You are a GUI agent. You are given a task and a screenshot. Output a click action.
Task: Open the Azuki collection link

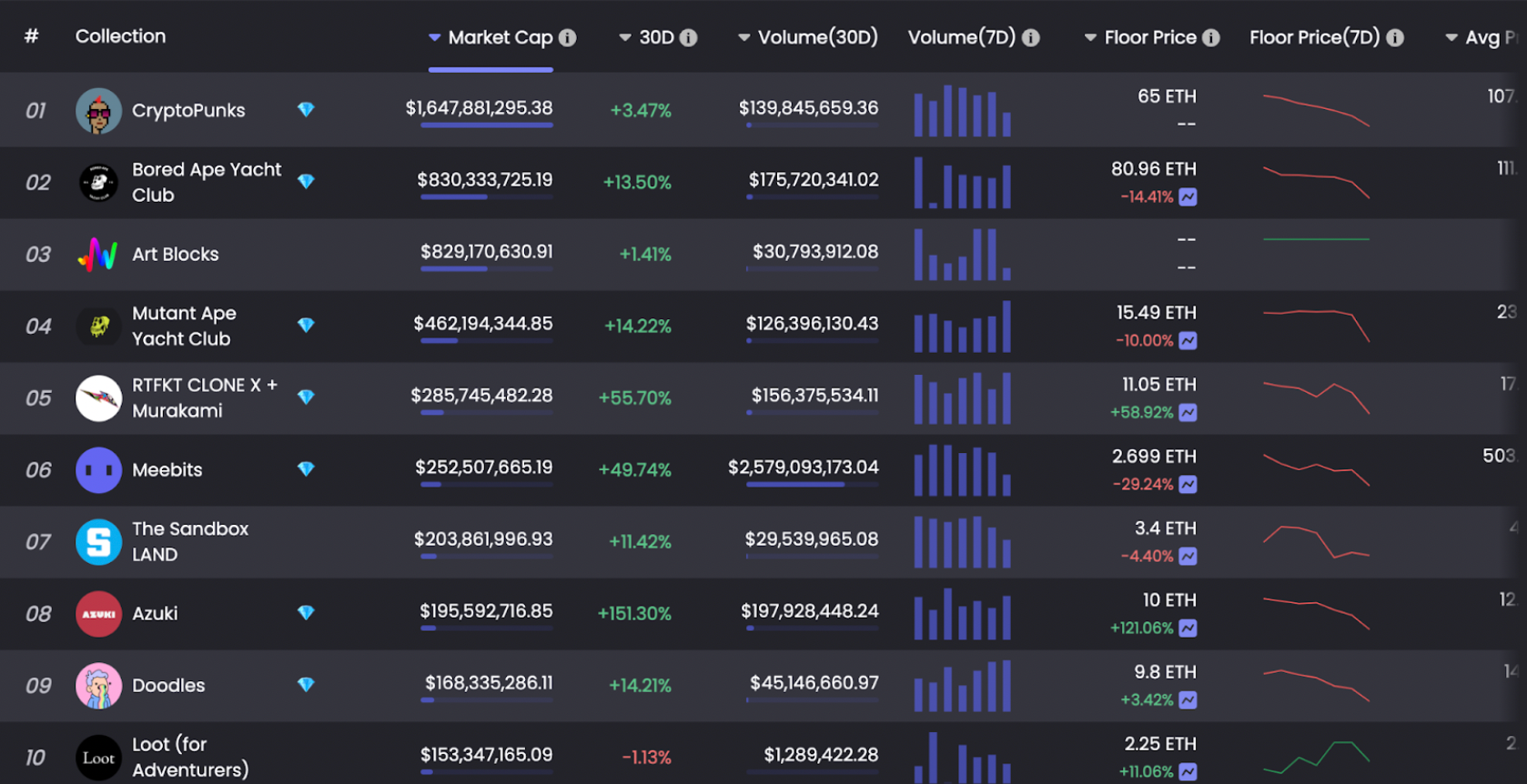coord(156,613)
